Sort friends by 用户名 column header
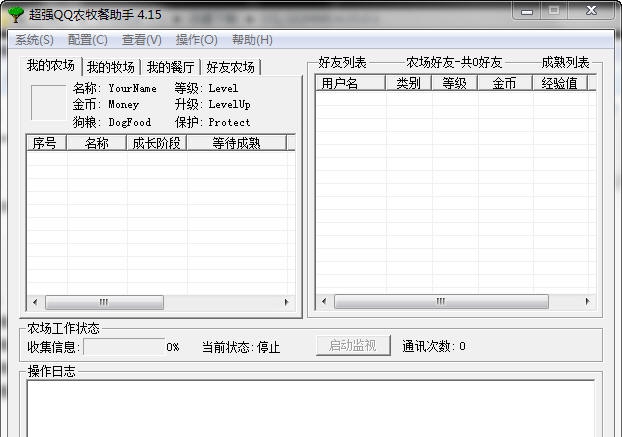The image size is (622, 437). pos(350,83)
